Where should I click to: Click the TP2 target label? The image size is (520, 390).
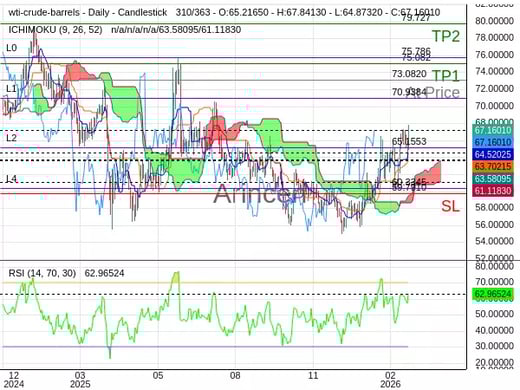pos(446,36)
